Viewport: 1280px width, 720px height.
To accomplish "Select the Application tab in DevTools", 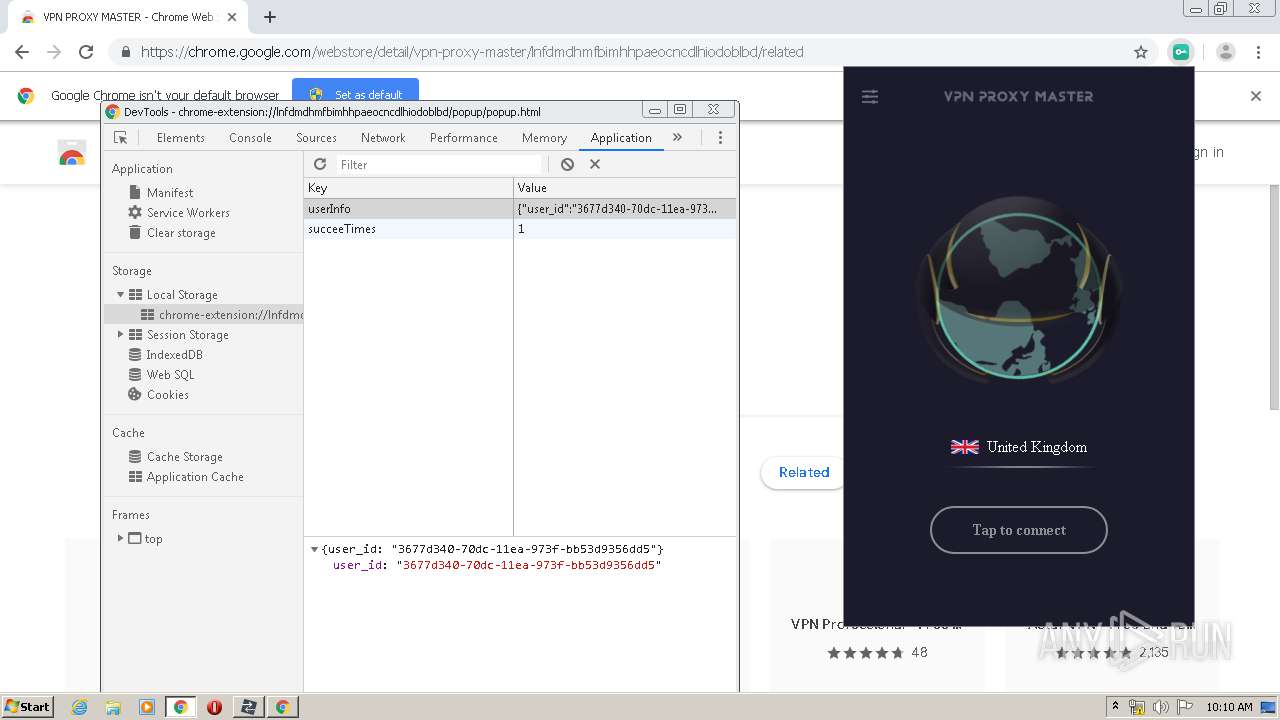I will 621,138.
